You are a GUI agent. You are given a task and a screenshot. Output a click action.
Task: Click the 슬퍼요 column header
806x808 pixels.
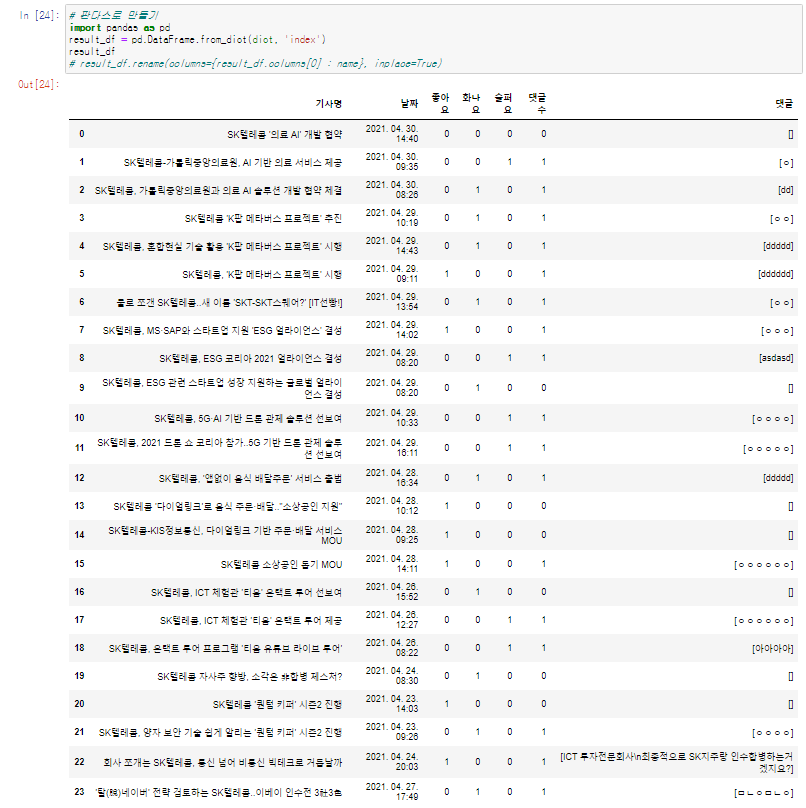[x=503, y=104]
